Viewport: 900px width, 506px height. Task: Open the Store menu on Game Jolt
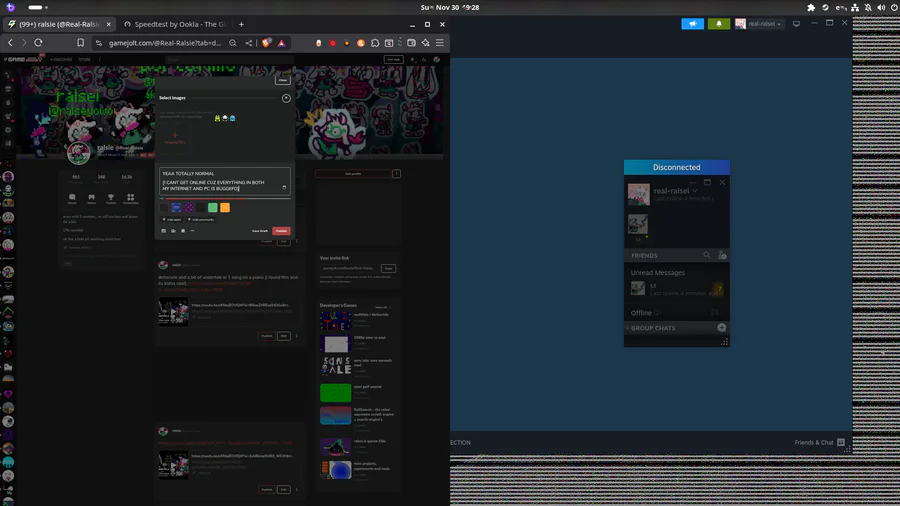[x=84, y=59]
